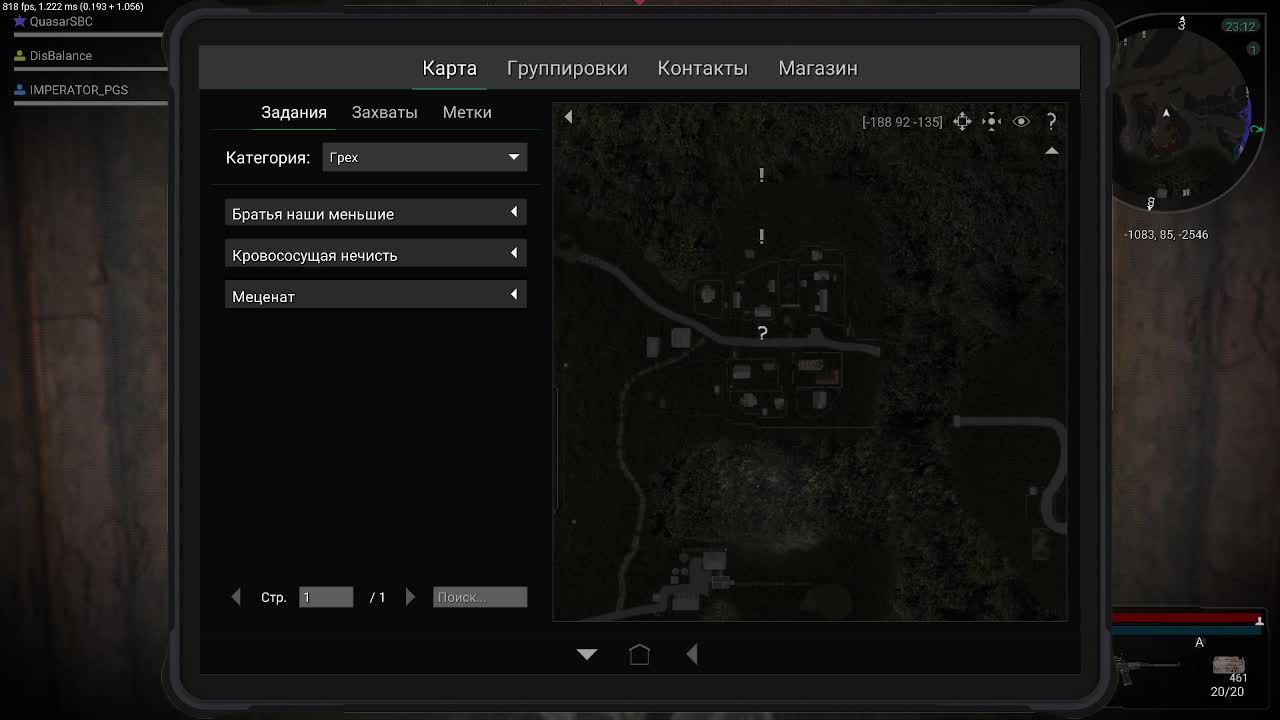
Task: Click the world coordinates -1083, 85, -2546
Action: point(1166,235)
